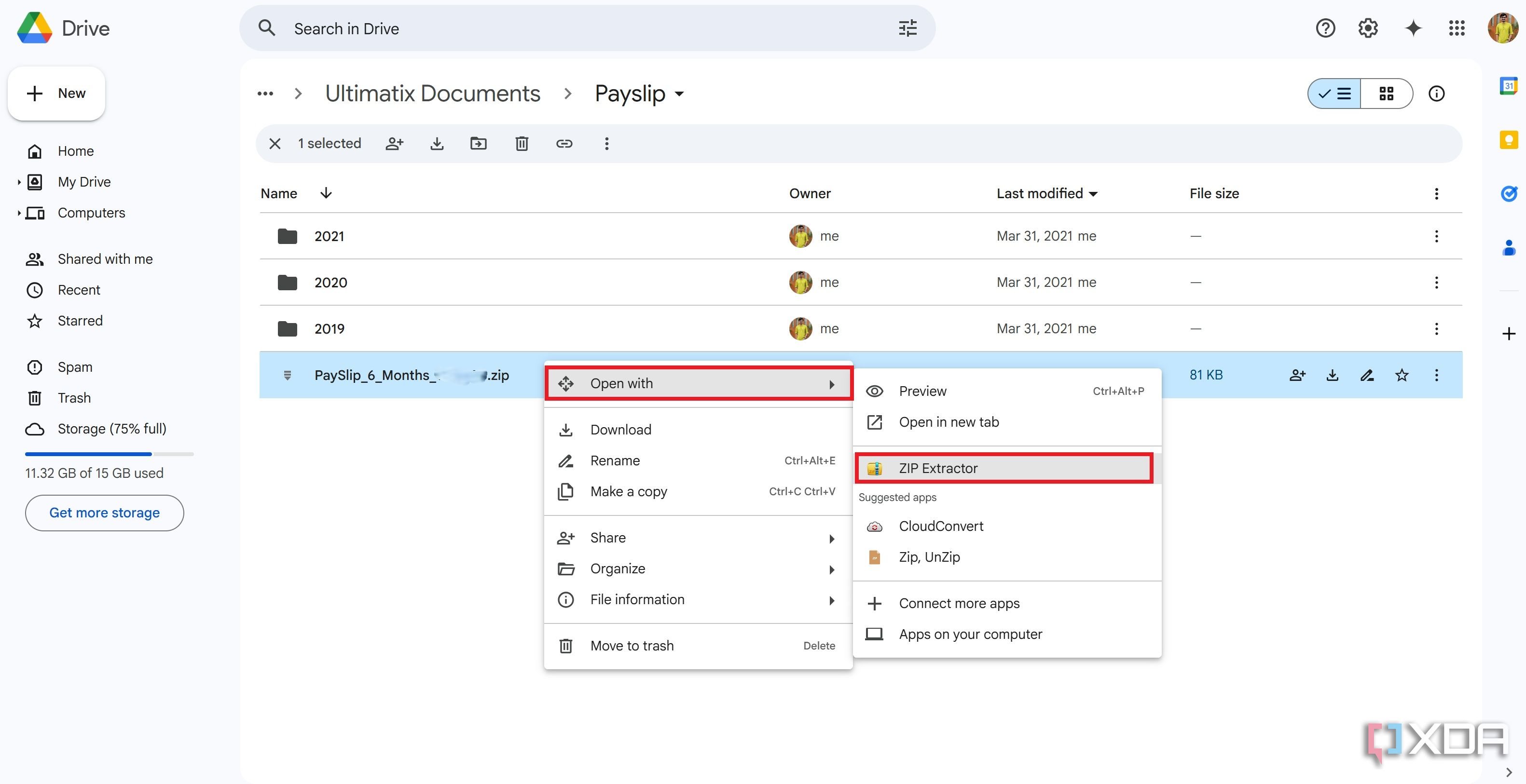Expand File information submenu
1526x784 pixels.
[698, 599]
